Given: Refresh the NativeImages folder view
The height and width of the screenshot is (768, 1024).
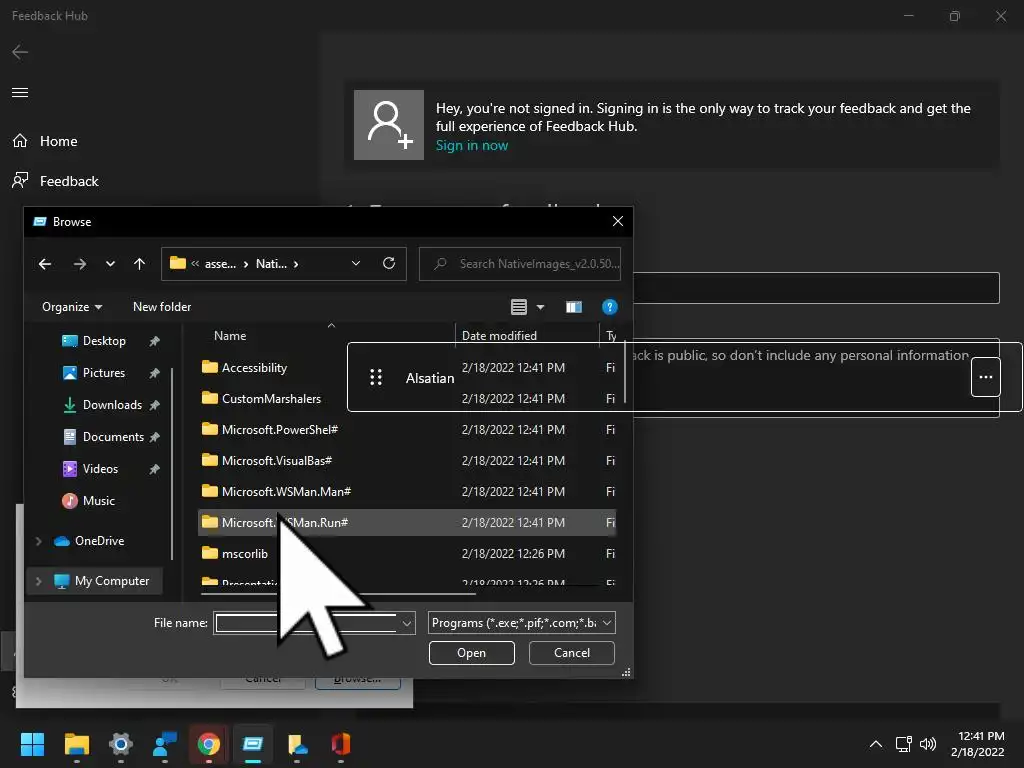Looking at the screenshot, I should [x=389, y=263].
